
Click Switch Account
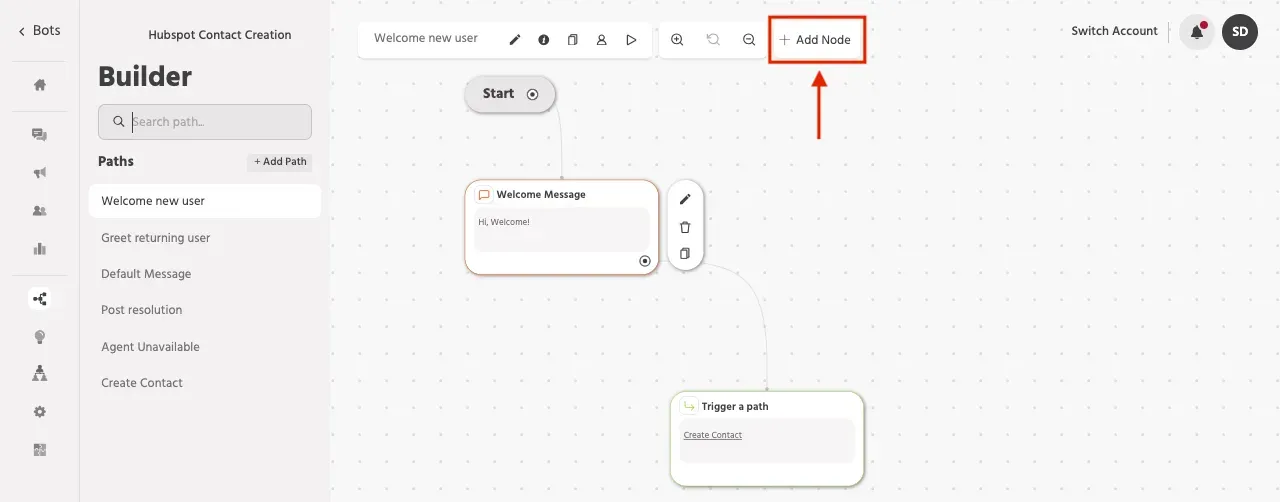pos(1114,31)
